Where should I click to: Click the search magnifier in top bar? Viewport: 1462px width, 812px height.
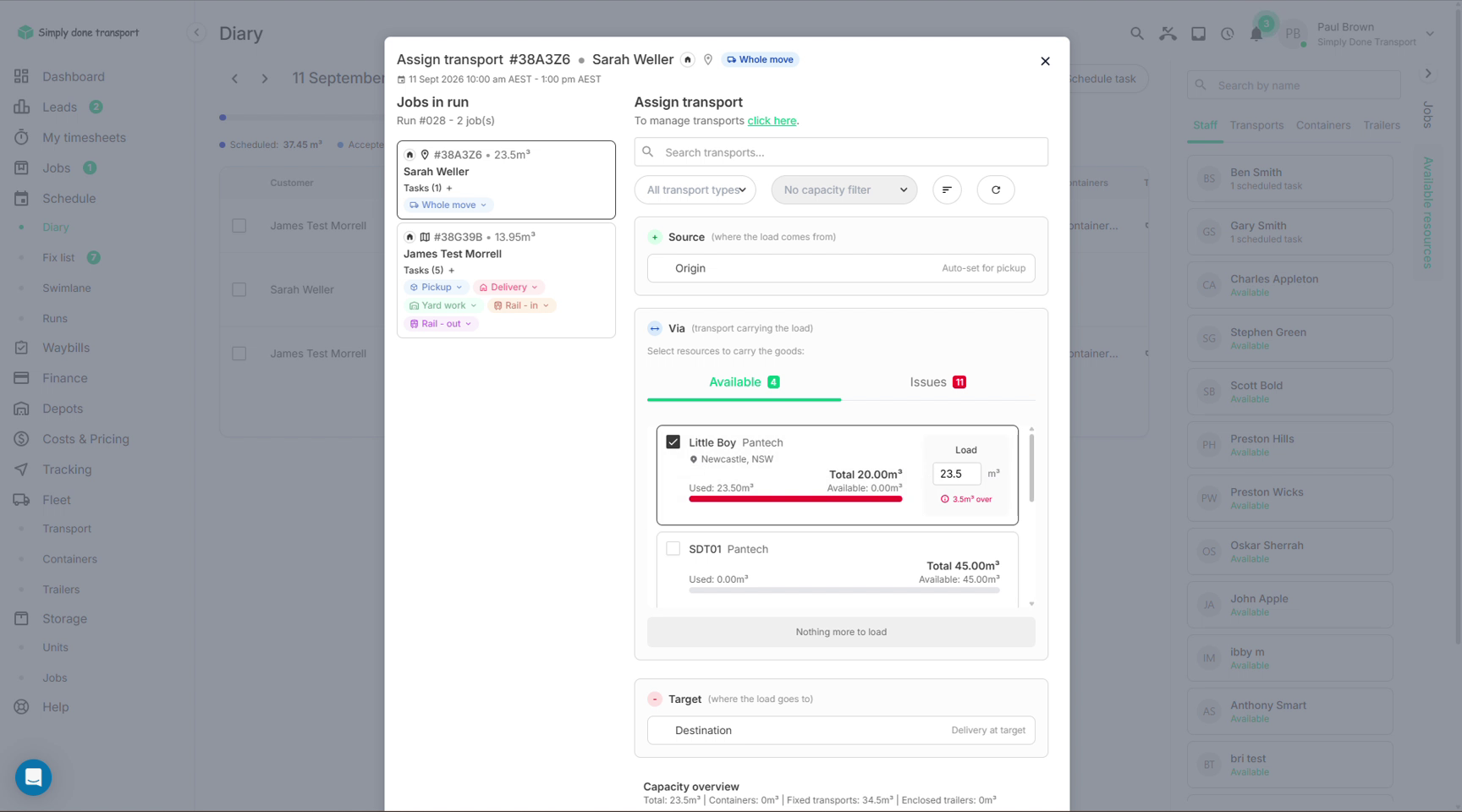(1137, 34)
